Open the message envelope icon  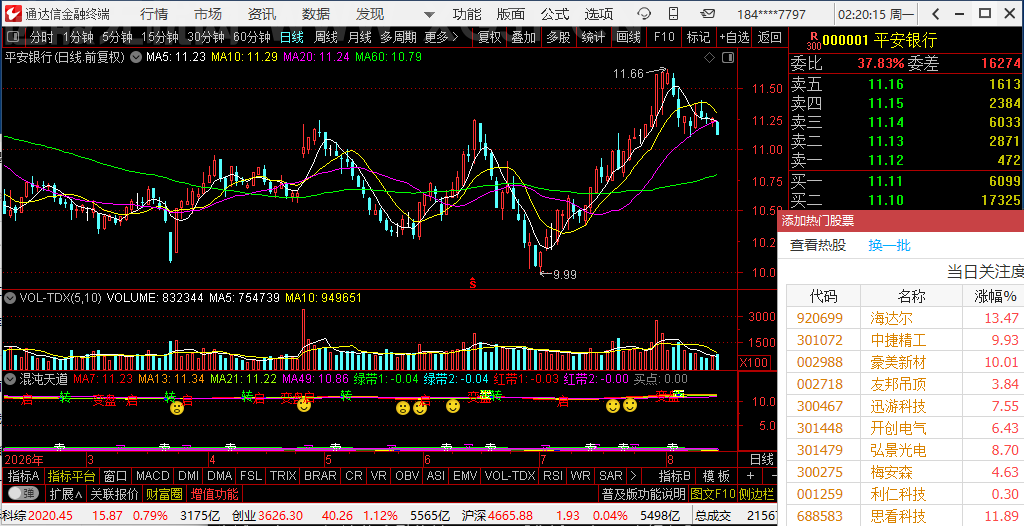coord(707,14)
